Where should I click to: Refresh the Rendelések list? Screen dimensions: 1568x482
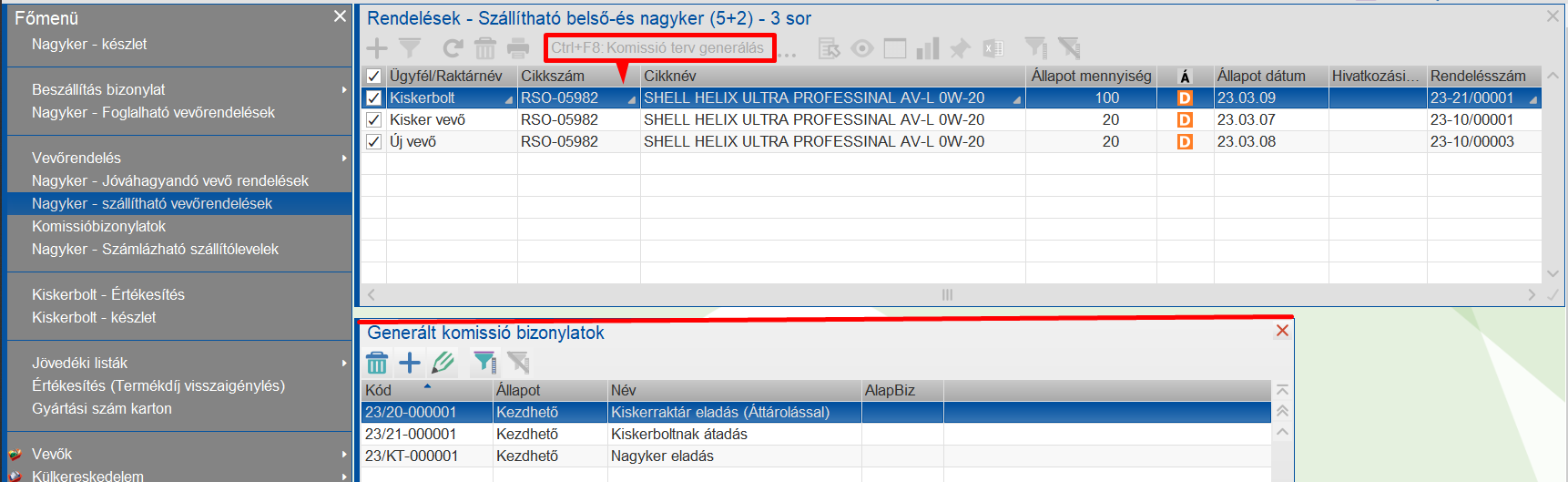coord(453,48)
